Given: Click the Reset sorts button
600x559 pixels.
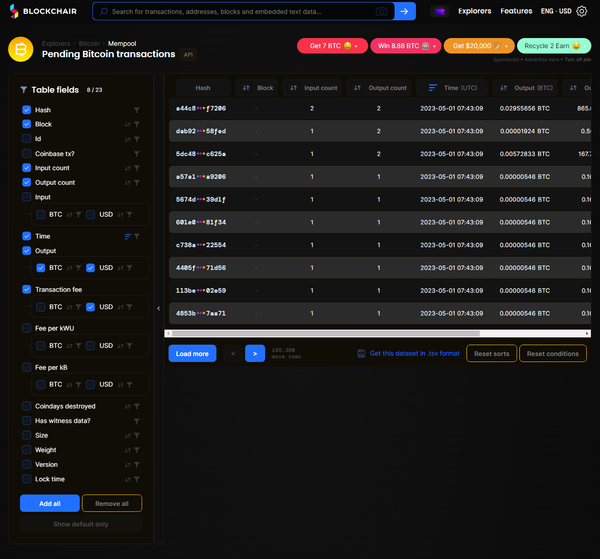Looking at the screenshot, I should pyautogui.click(x=491, y=354).
